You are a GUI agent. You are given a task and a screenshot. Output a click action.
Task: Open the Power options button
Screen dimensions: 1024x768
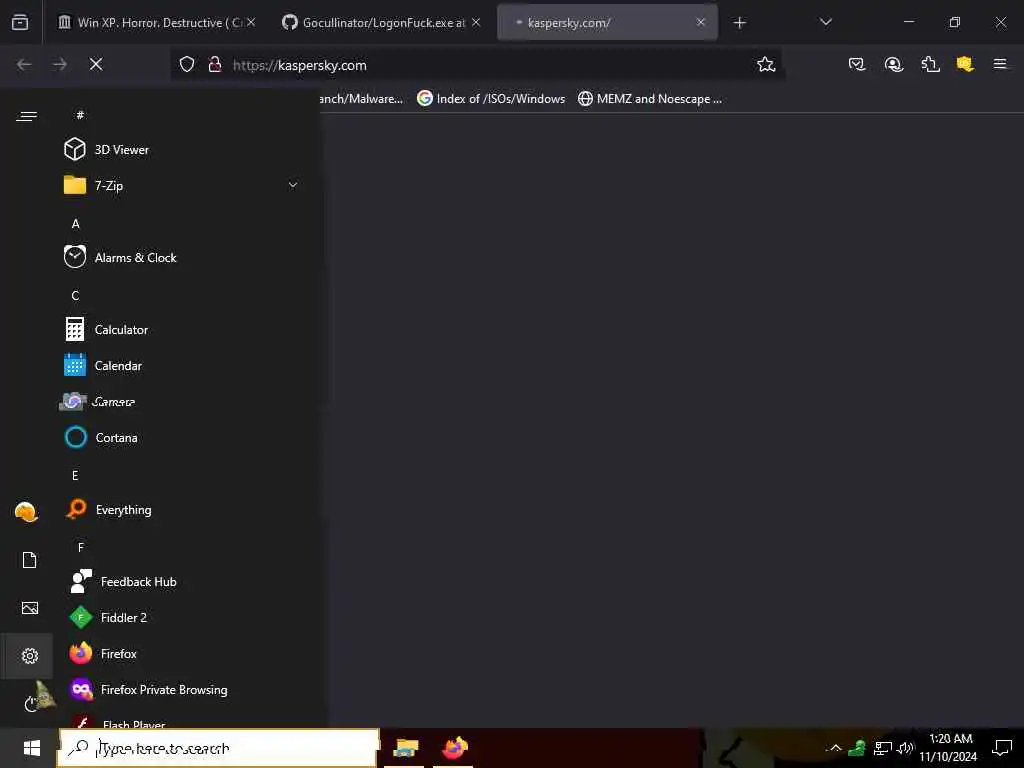click(31, 703)
